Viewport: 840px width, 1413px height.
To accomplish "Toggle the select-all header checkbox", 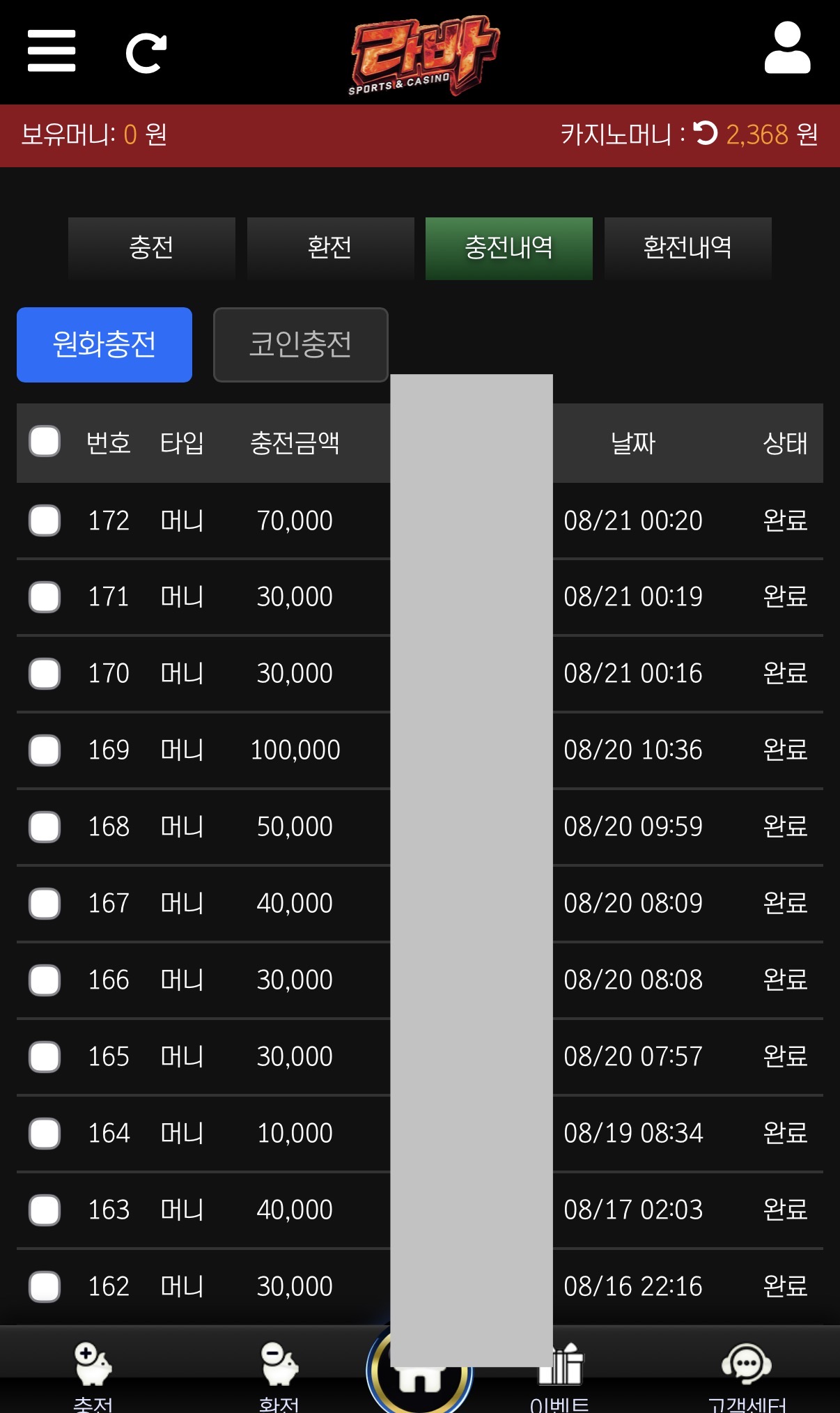I will click(45, 442).
